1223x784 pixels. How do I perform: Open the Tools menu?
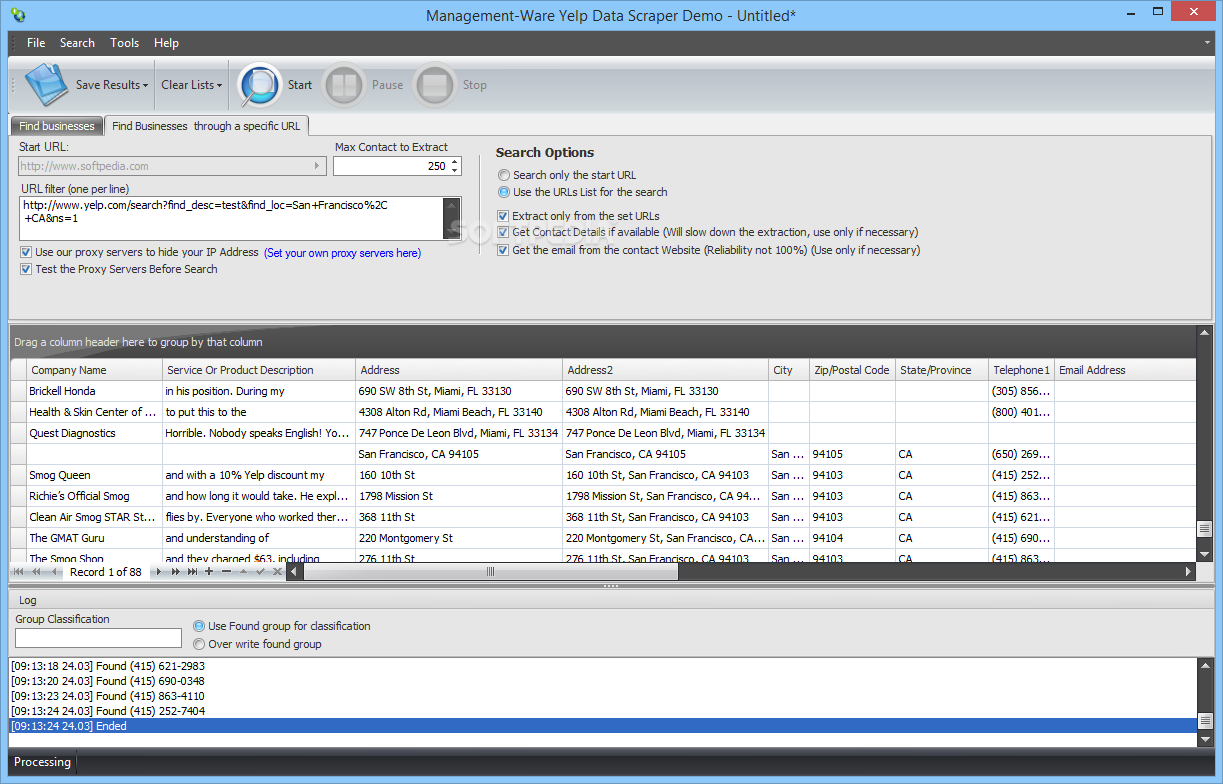[x=125, y=43]
